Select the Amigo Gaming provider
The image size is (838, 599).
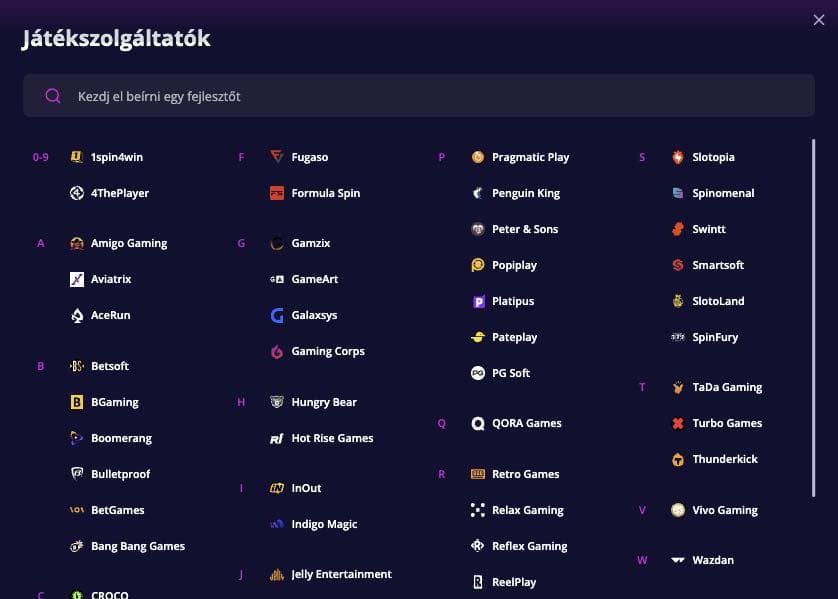[x=128, y=243]
